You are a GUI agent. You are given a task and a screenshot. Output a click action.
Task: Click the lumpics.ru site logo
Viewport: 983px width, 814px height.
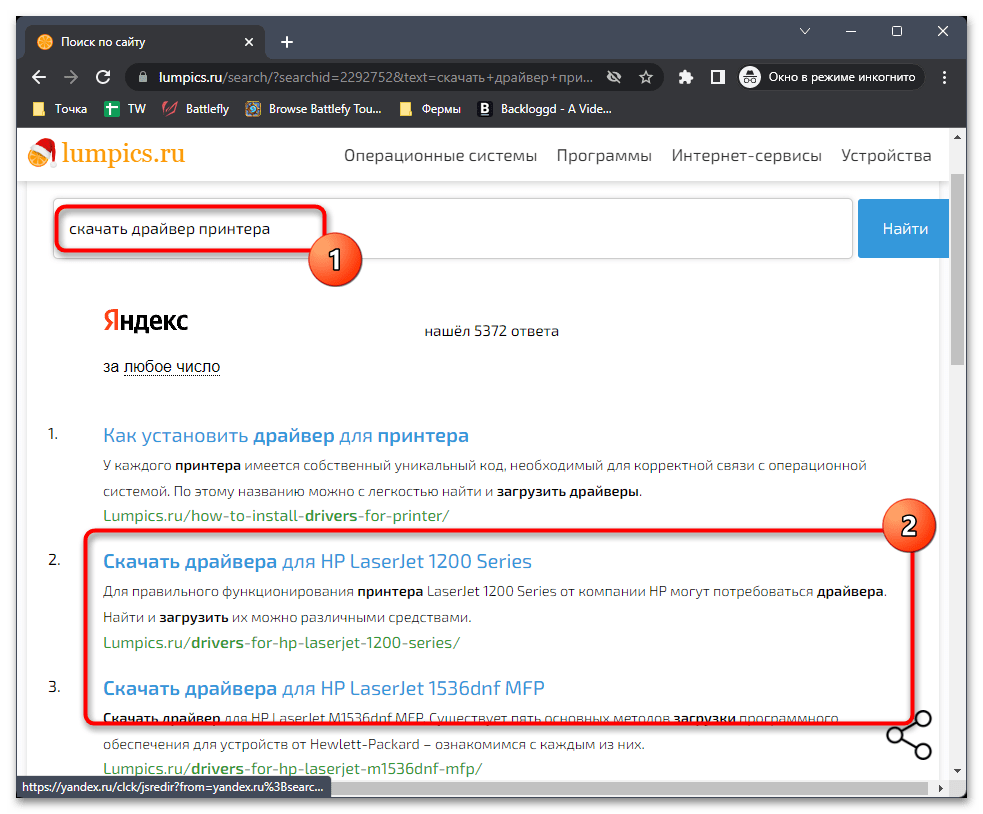106,154
